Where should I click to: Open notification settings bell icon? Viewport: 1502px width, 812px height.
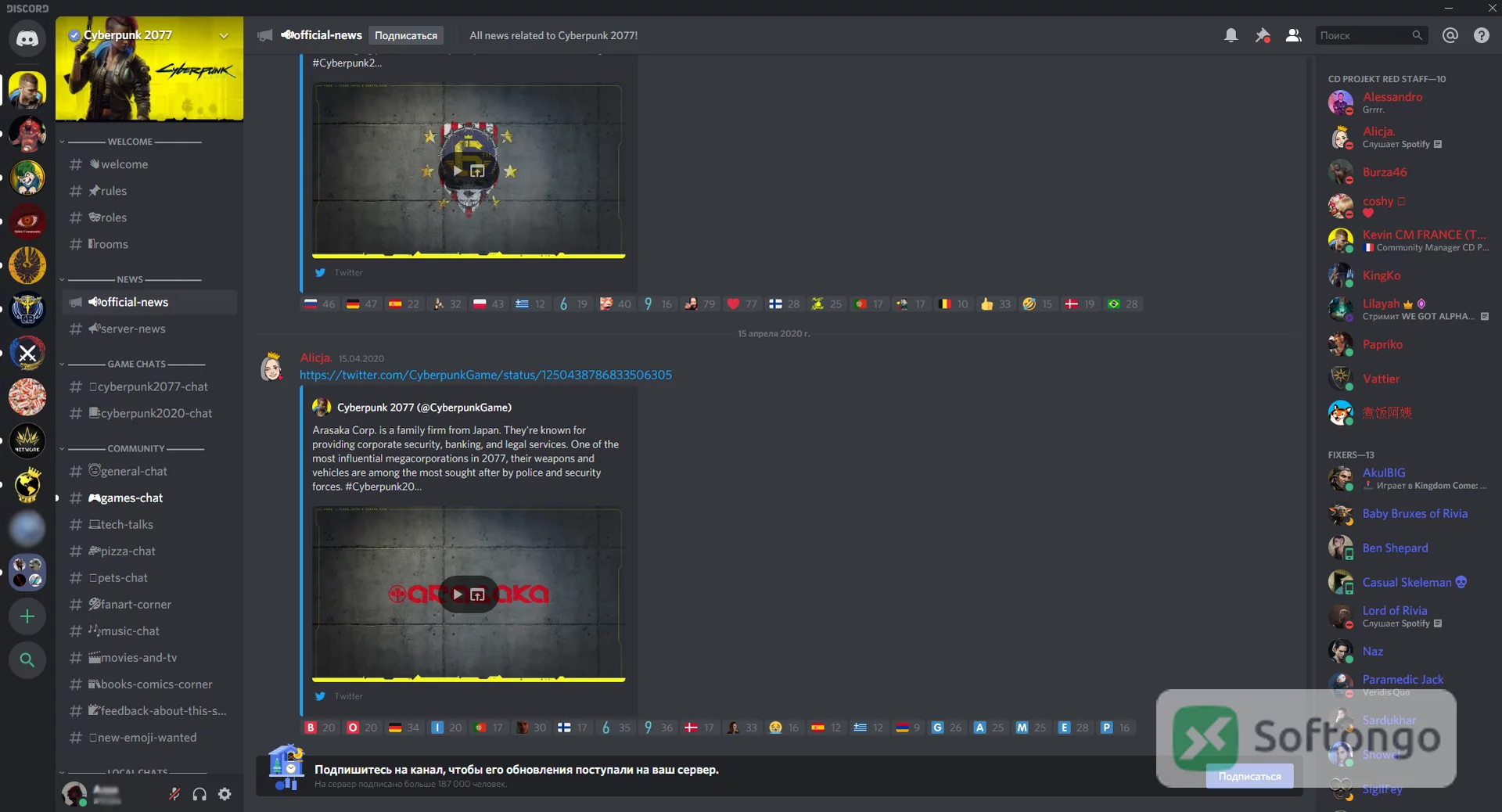pos(1231,35)
